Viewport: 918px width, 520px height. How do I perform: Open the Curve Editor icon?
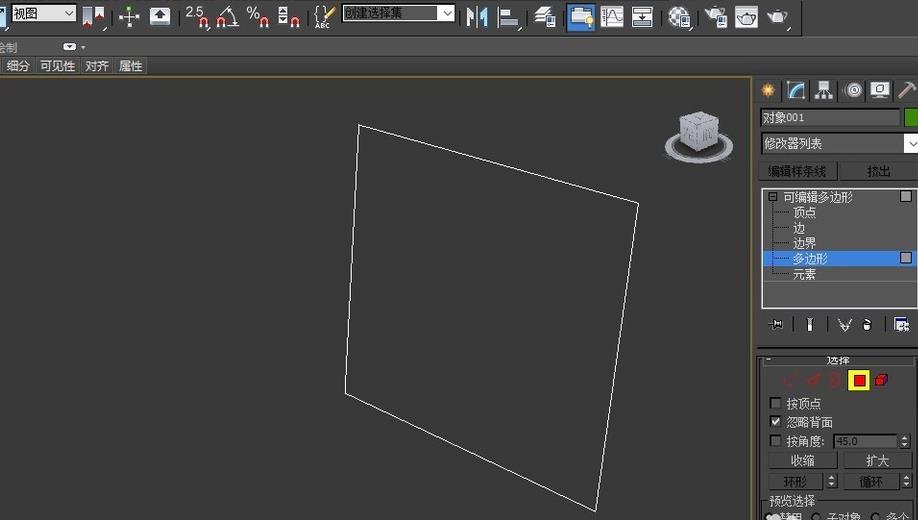(612, 16)
